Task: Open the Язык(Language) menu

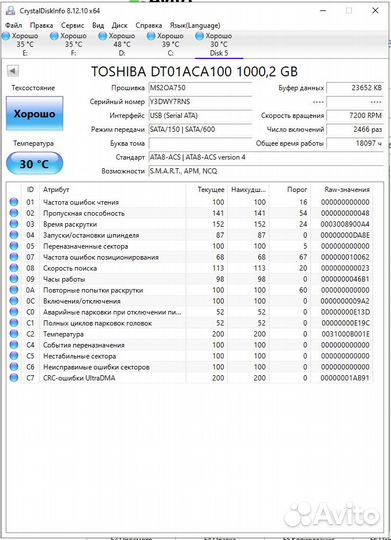Action: click(x=195, y=25)
